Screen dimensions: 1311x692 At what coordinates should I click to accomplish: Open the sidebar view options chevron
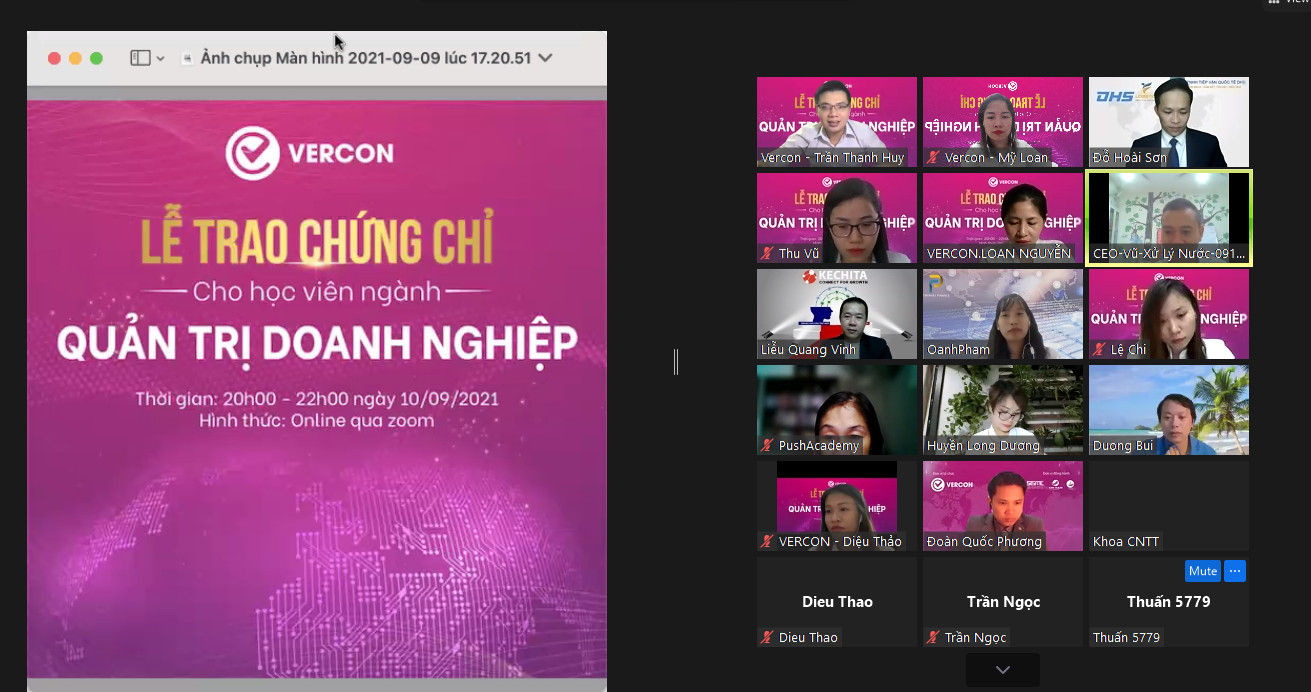(160, 59)
